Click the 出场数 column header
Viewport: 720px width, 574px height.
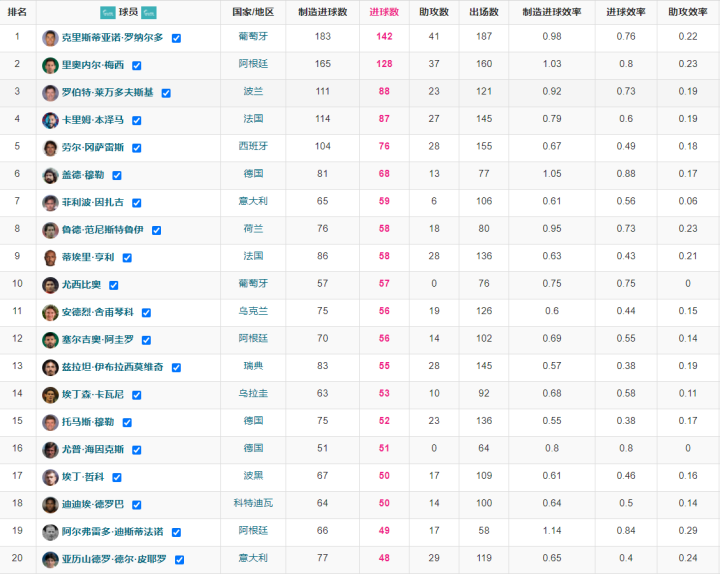pos(484,12)
